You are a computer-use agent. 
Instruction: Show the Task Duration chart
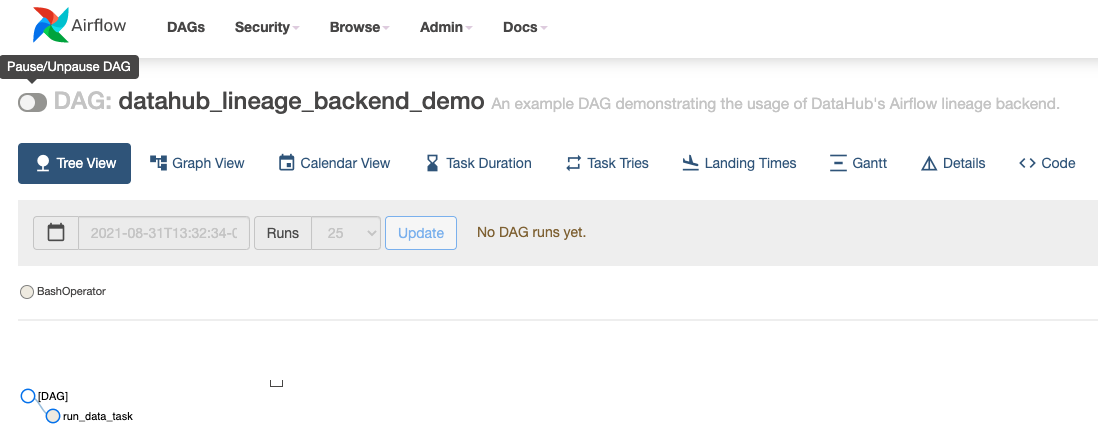(x=478, y=163)
